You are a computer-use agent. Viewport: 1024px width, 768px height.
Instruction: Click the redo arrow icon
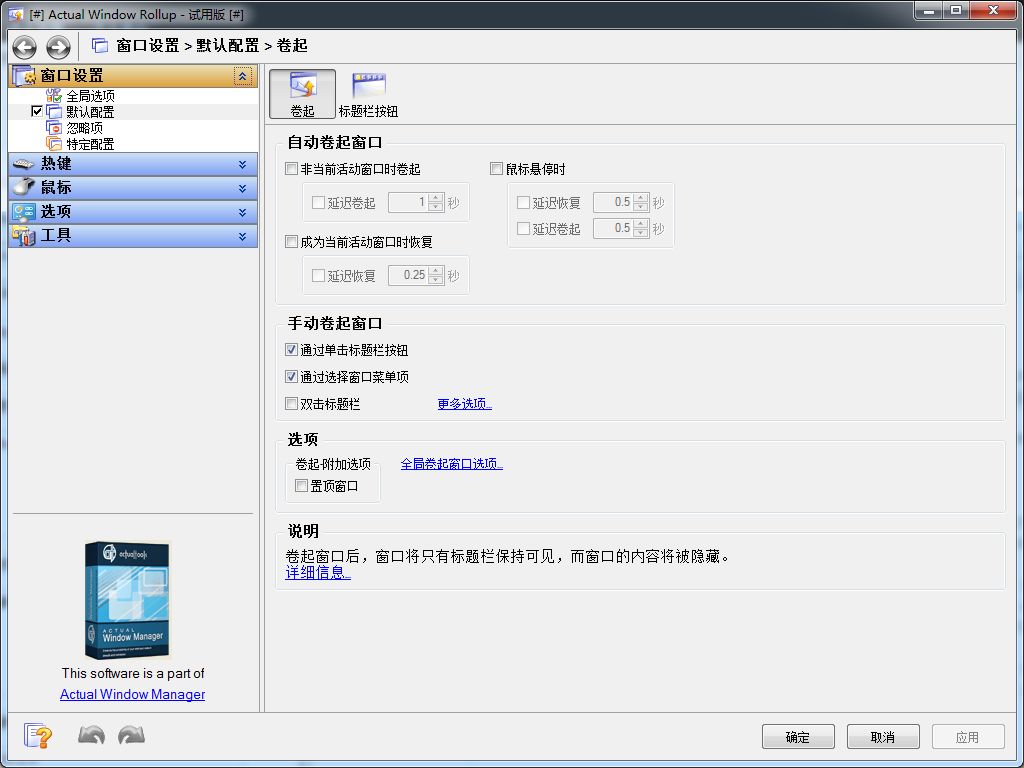131,735
